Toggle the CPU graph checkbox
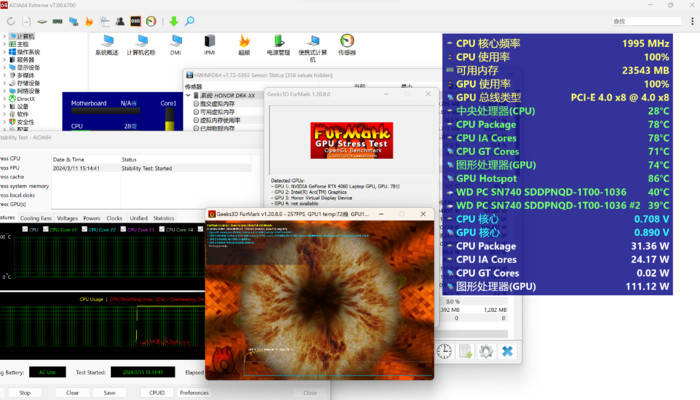This screenshot has height=400, width=700. click(25, 229)
